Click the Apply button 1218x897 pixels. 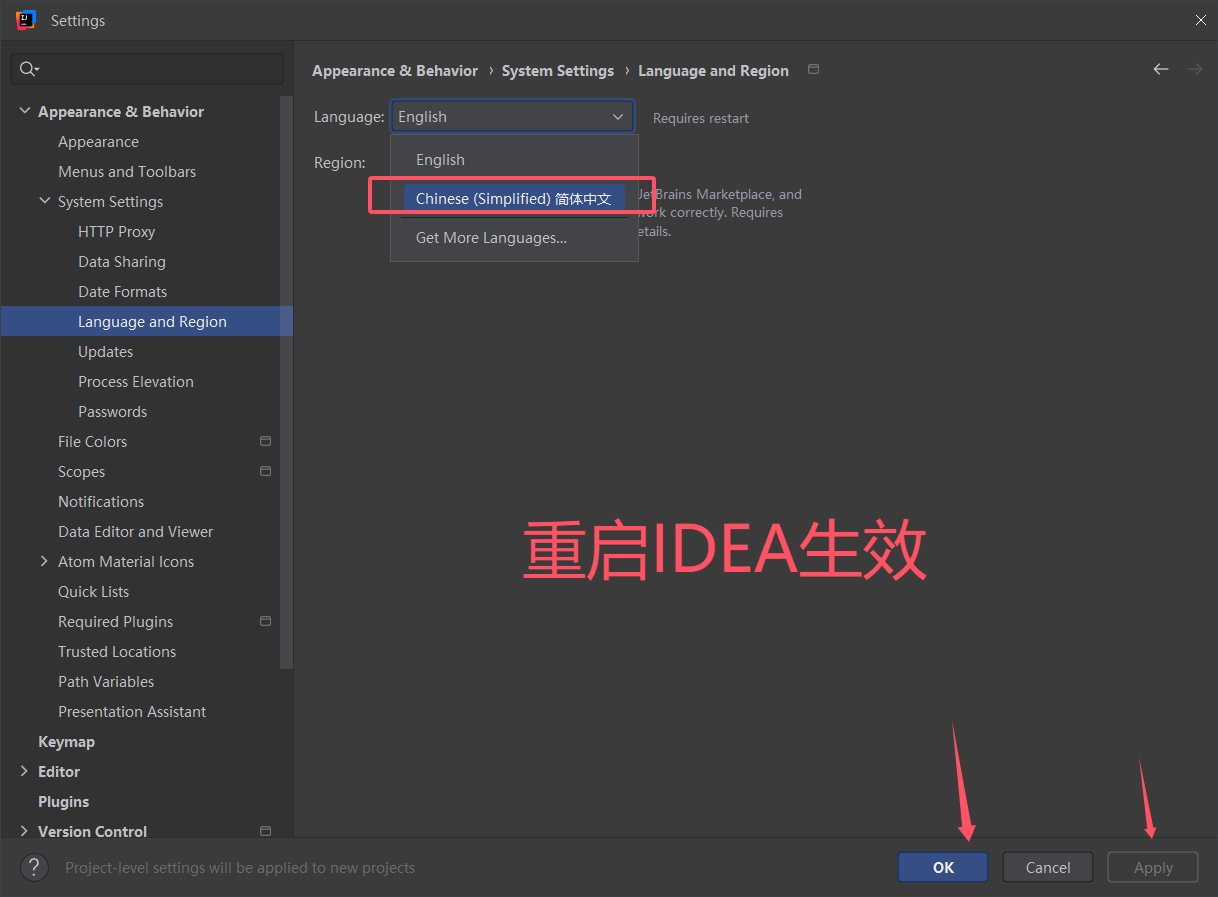1153,867
